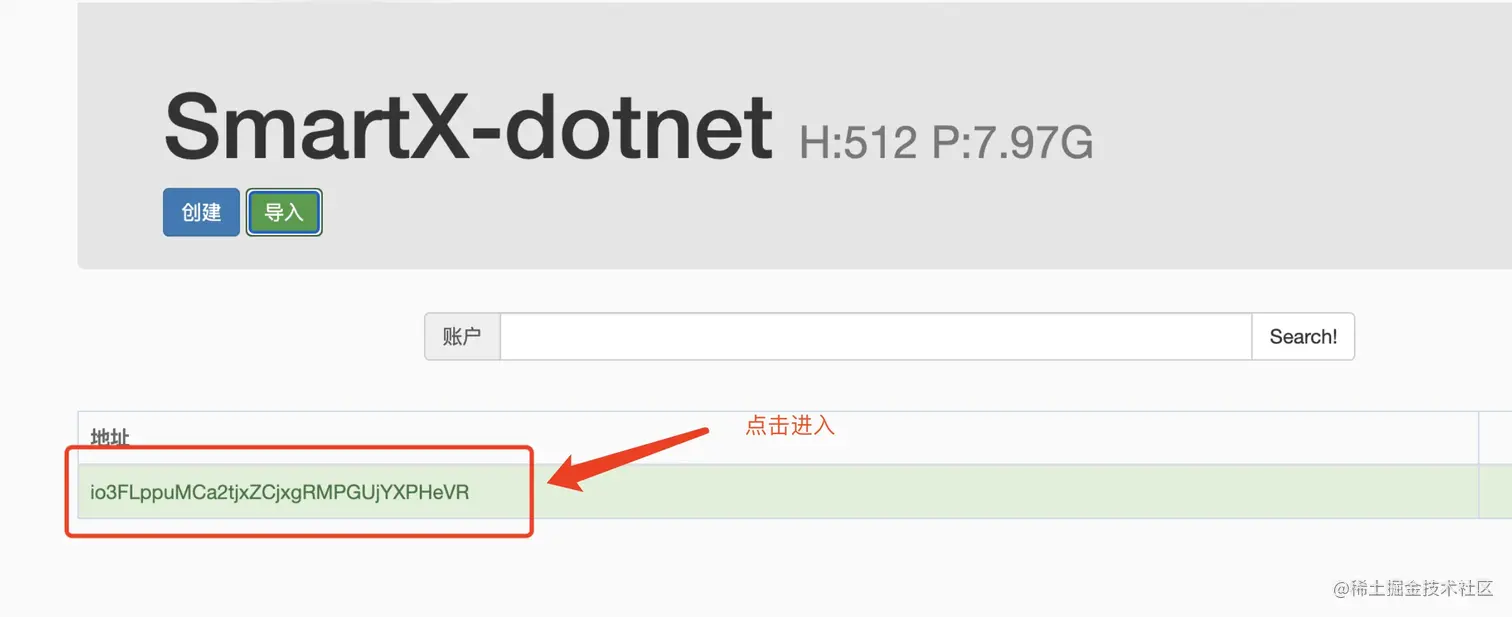
Task: Open address io3FLppuMCa2tjxZCjxgRMPGUjYXPHeVR
Action: [280, 492]
